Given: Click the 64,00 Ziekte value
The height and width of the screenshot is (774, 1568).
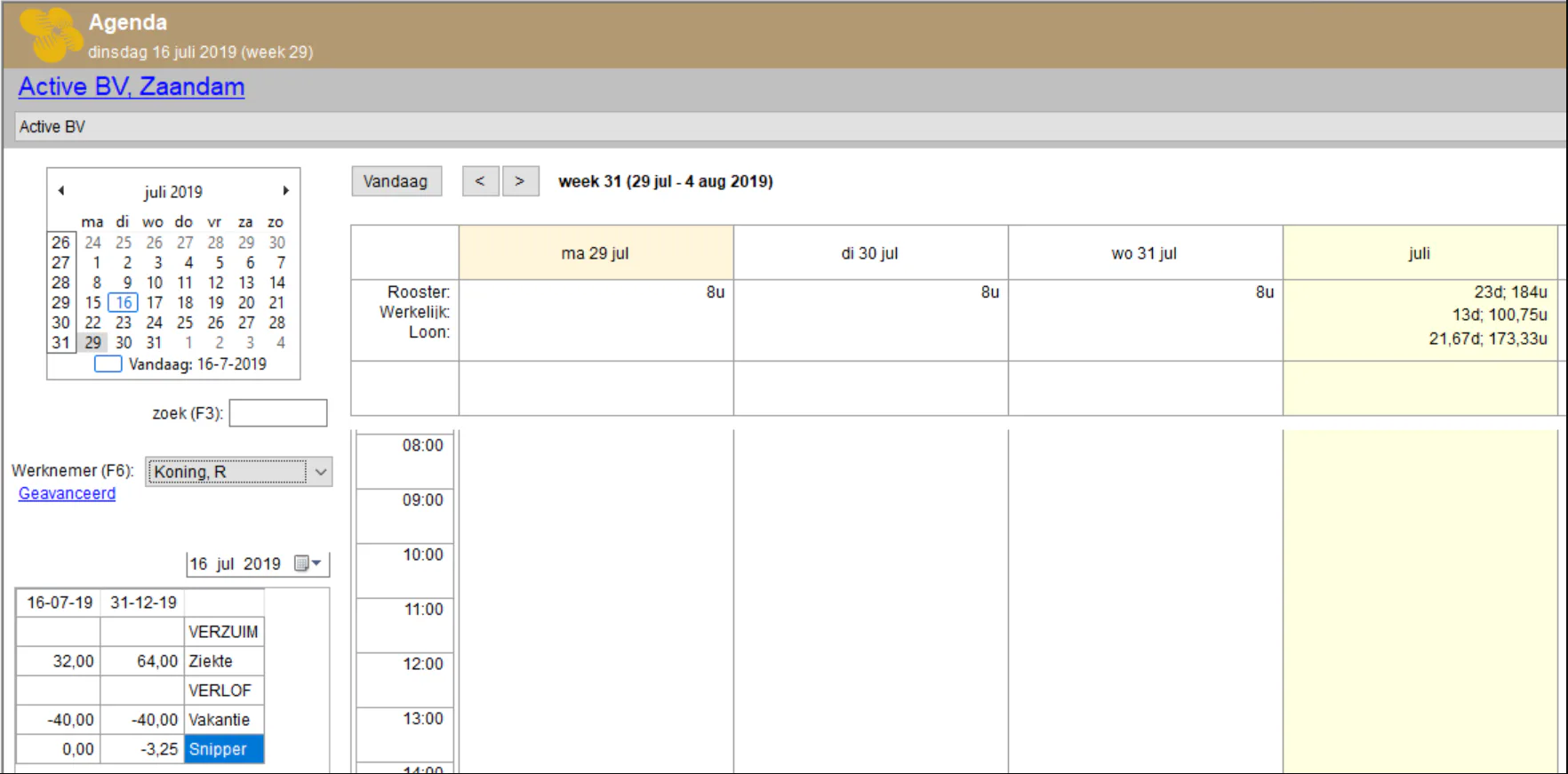Looking at the screenshot, I should coord(157,661).
